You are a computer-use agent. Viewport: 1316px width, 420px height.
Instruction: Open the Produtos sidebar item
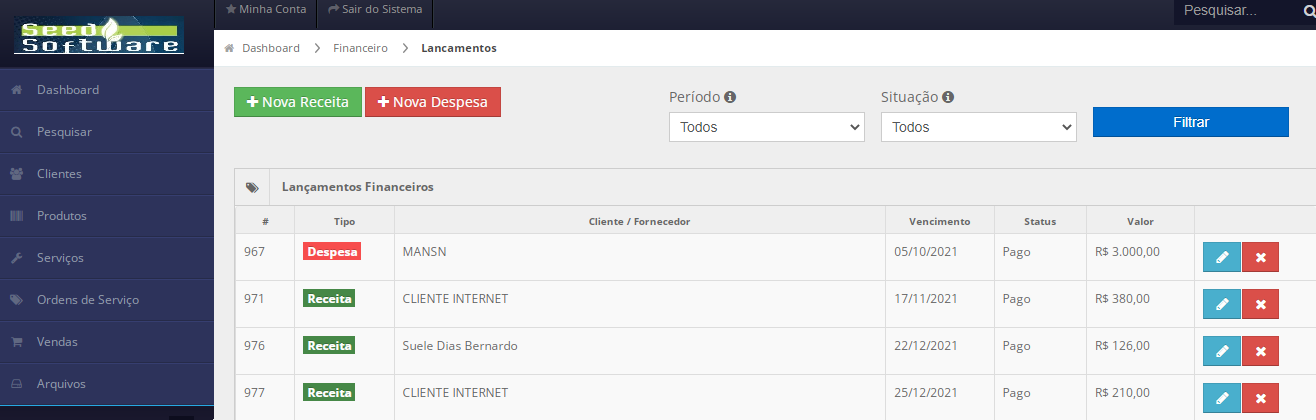(x=107, y=216)
